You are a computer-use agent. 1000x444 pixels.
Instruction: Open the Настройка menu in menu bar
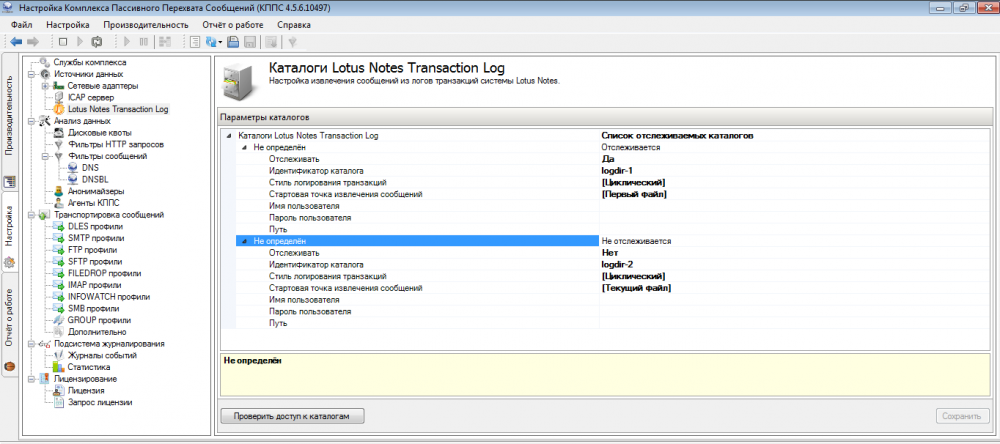68,25
